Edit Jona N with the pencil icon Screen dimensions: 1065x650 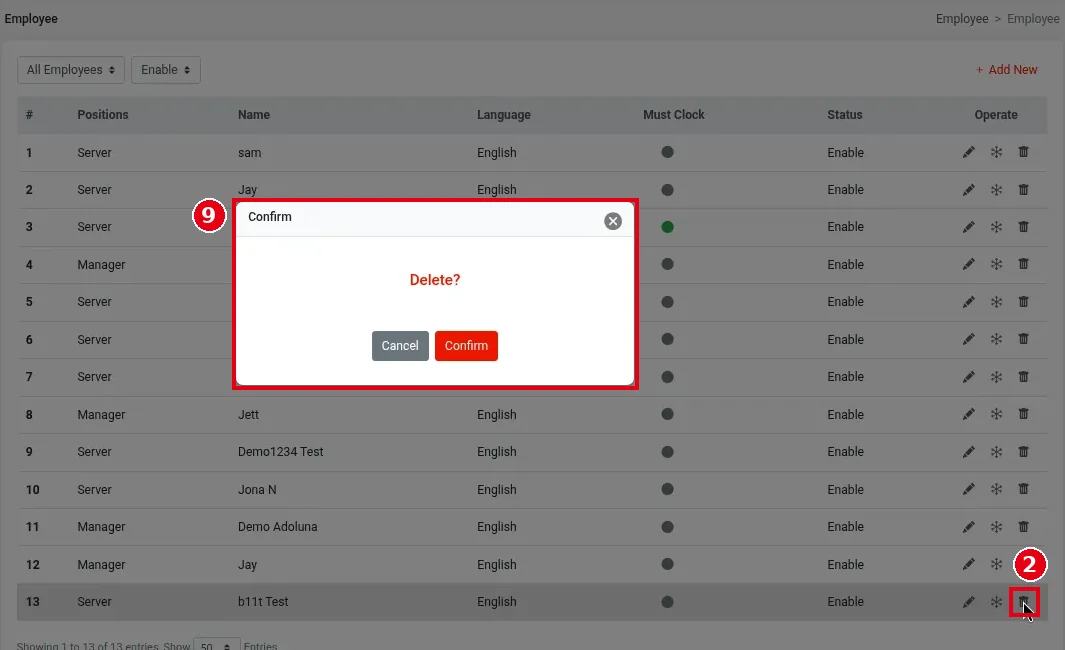(x=969, y=489)
